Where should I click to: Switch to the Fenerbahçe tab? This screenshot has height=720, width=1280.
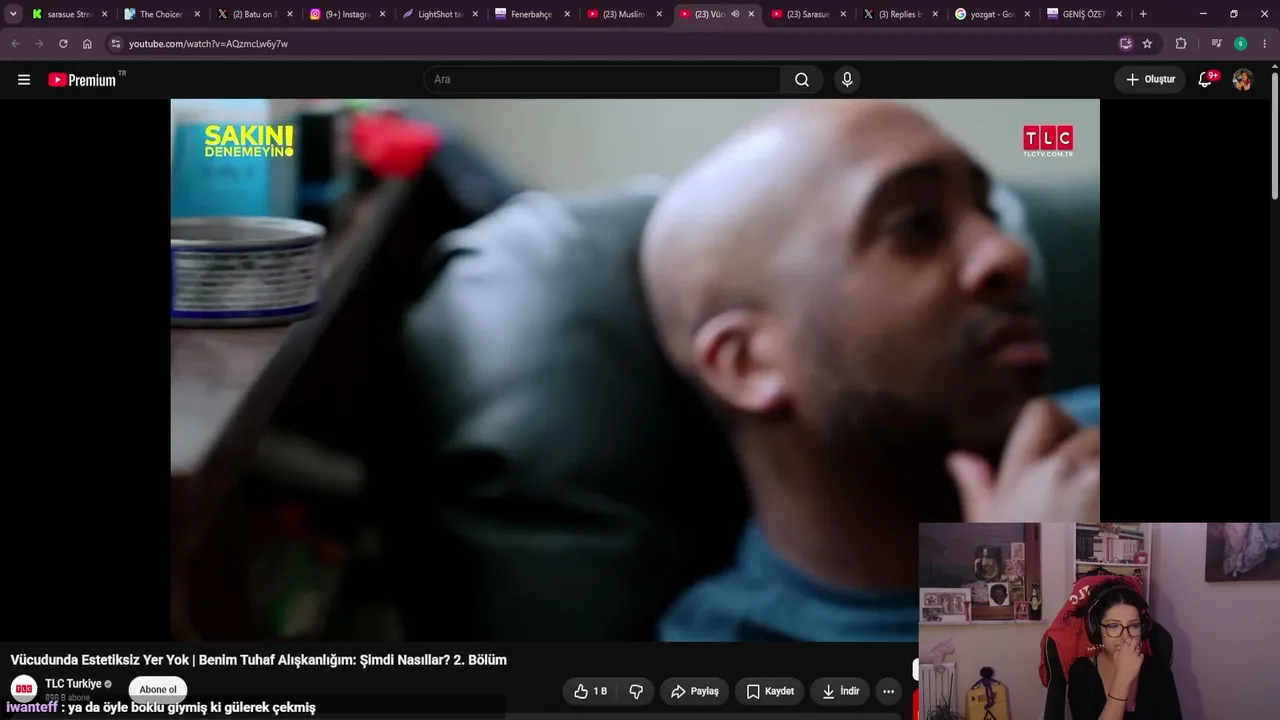[532, 14]
